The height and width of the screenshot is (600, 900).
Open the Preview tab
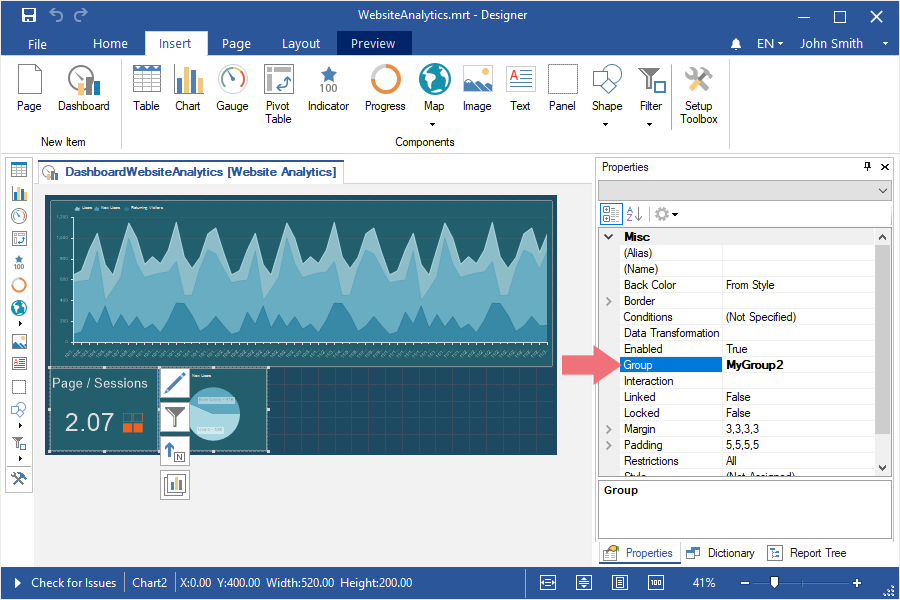tap(373, 44)
